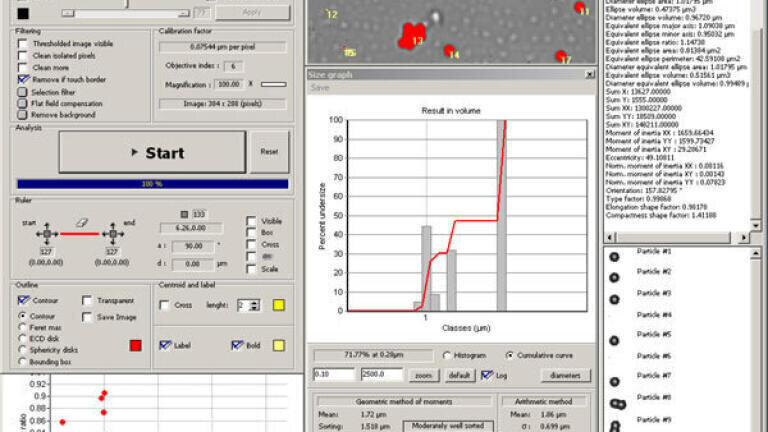Click the Objective index input field

click(x=233, y=66)
